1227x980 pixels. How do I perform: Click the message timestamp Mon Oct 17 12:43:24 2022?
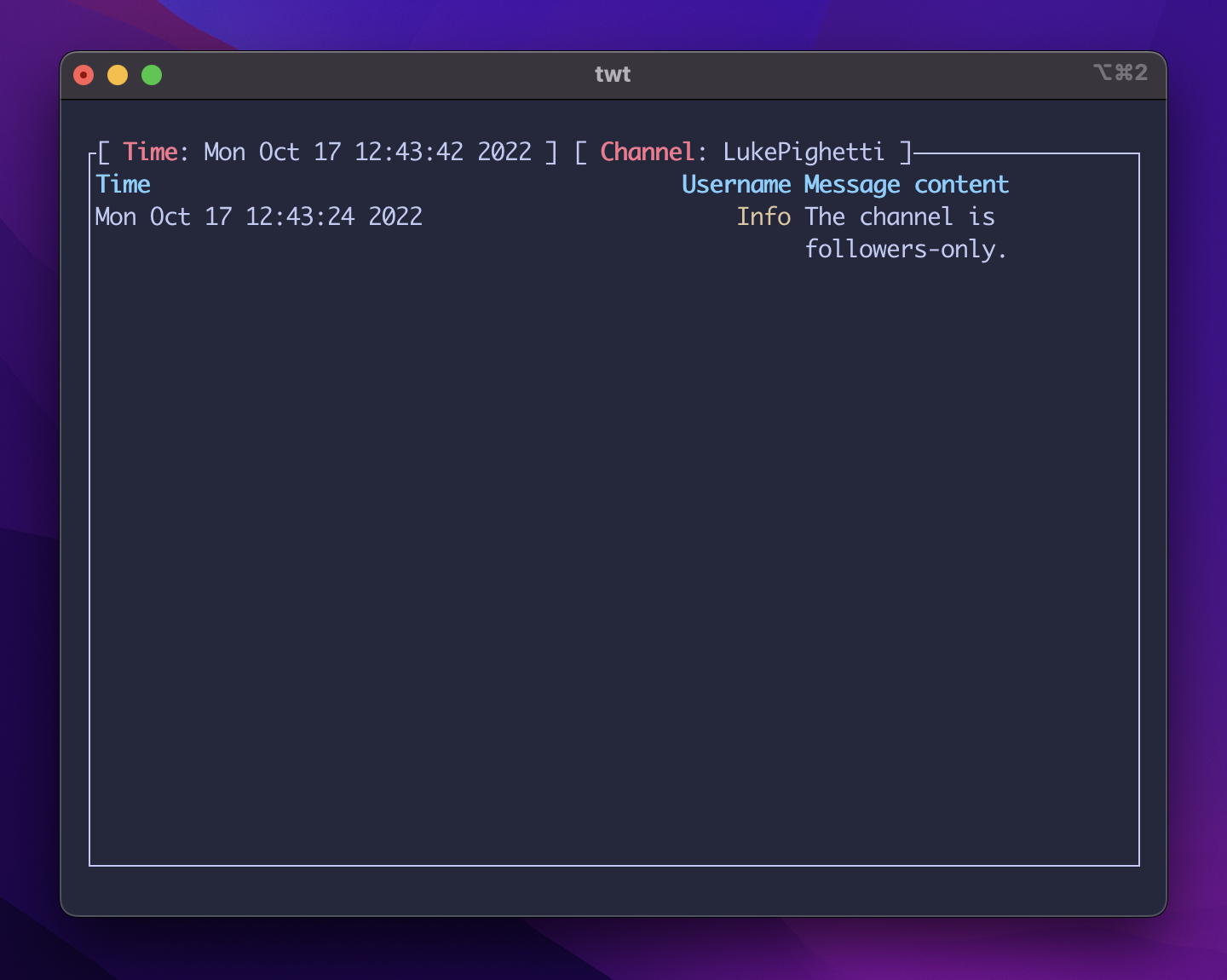pos(259,216)
